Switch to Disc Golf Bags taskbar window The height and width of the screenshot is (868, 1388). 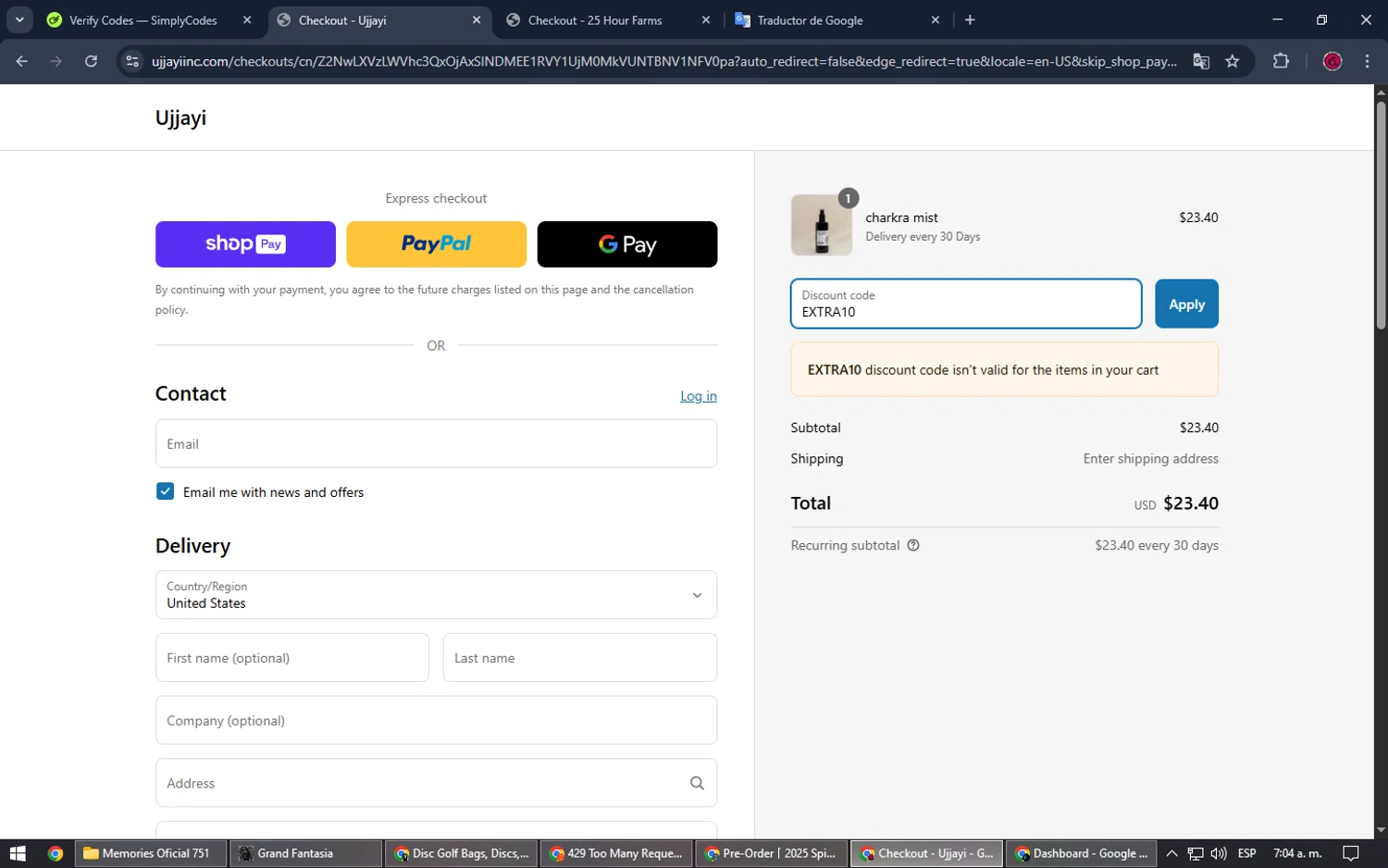click(461, 853)
